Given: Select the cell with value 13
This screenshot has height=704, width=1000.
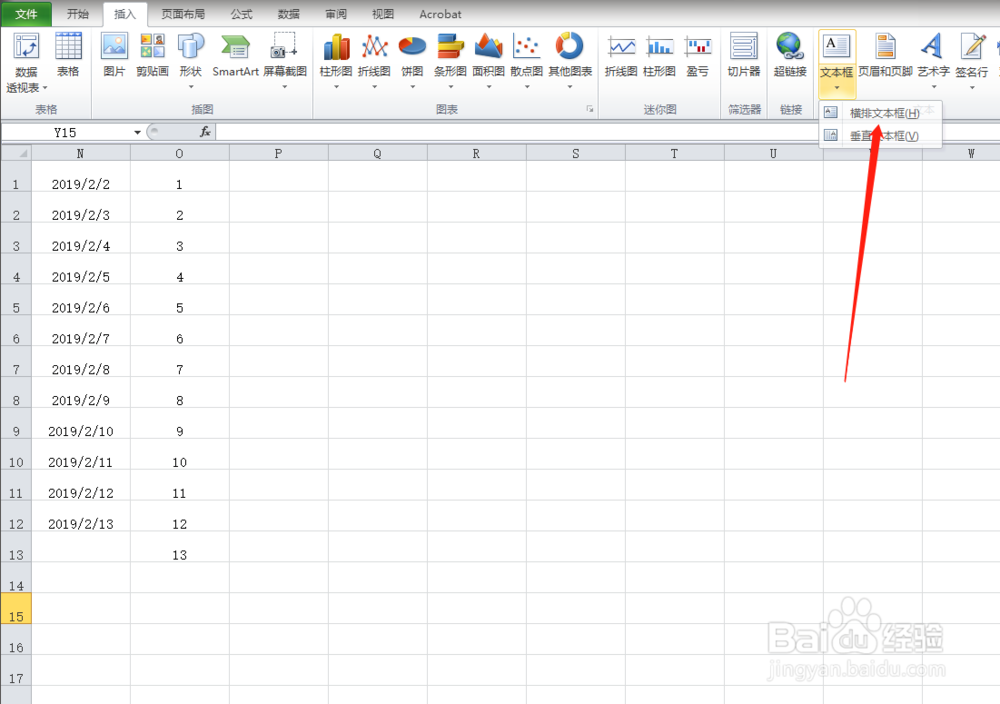Looking at the screenshot, I should click(180, 547).
